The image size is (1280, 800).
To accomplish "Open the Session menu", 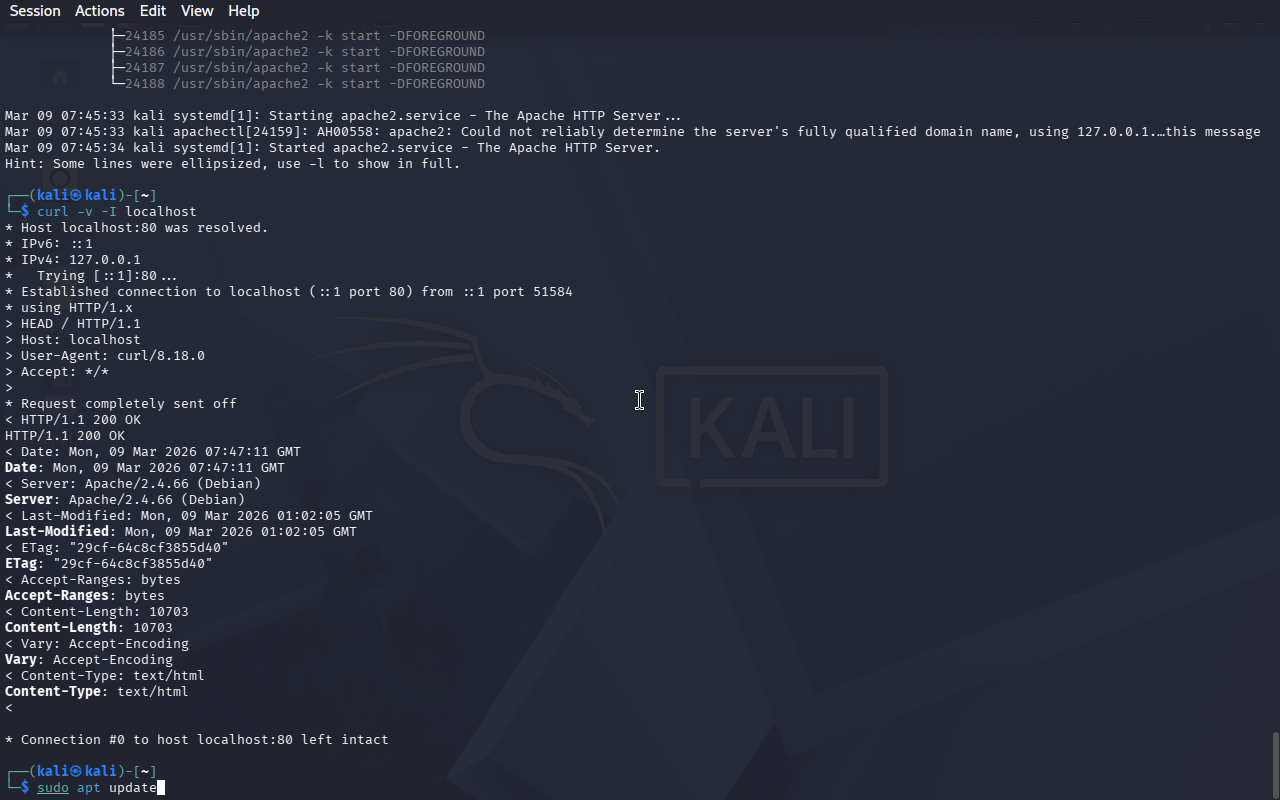I will point(35,11).
